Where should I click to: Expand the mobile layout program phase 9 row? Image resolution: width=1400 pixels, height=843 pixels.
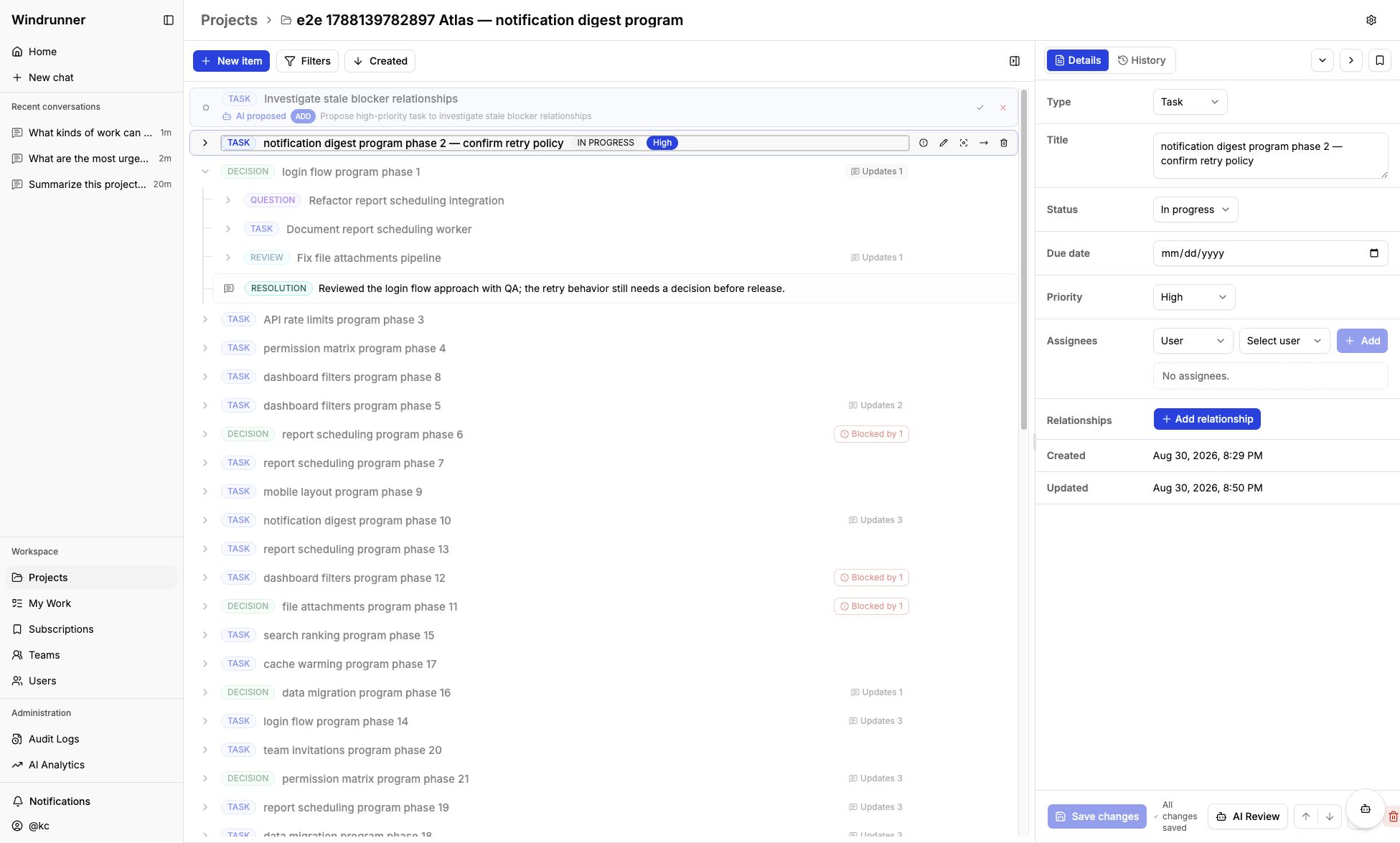click(205, 491)
